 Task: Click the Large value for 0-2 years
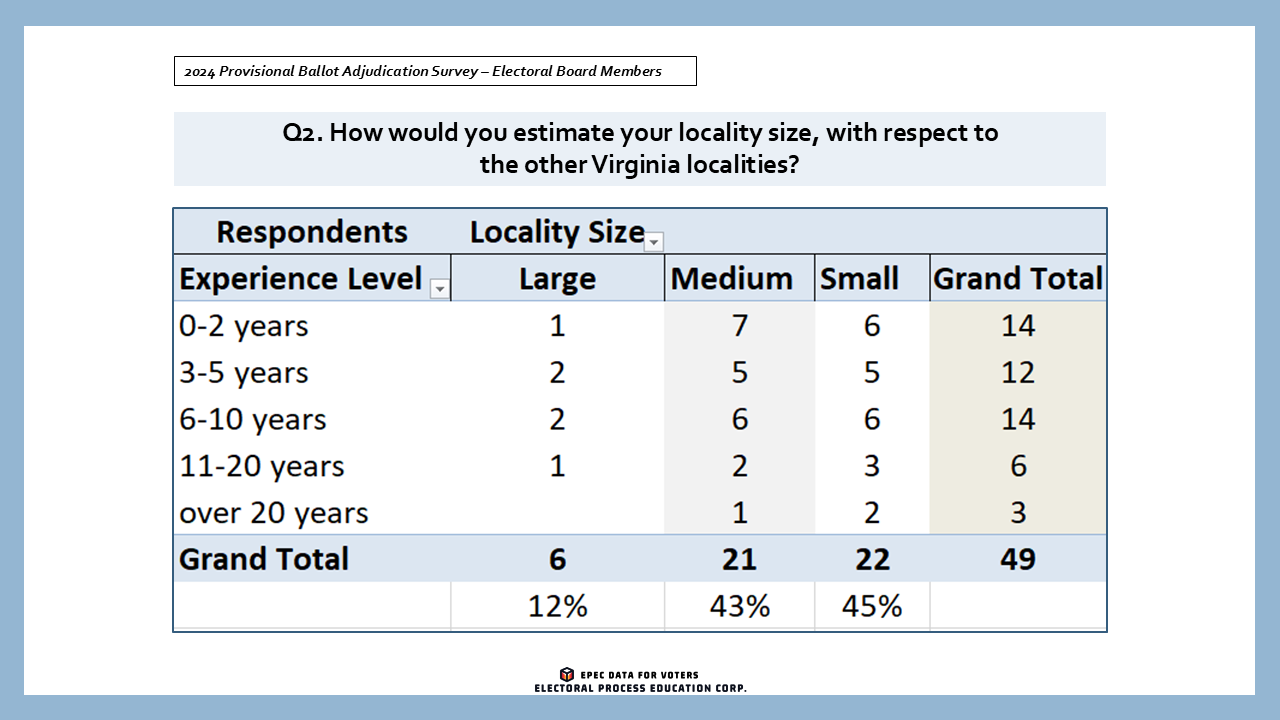(557, 326)
